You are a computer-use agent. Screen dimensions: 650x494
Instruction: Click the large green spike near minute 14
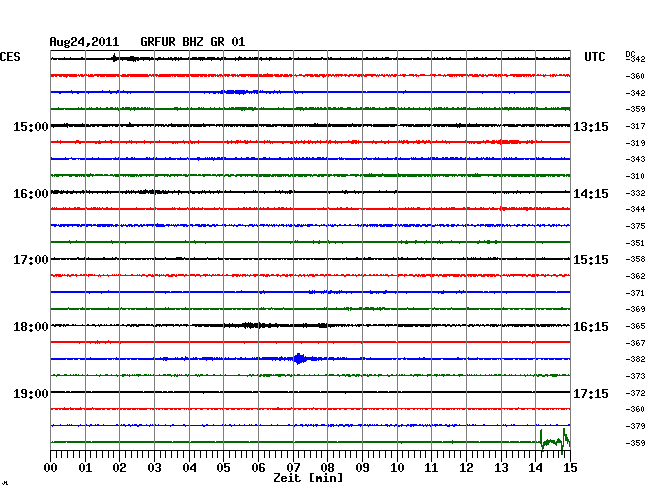(x=555, y=441)
